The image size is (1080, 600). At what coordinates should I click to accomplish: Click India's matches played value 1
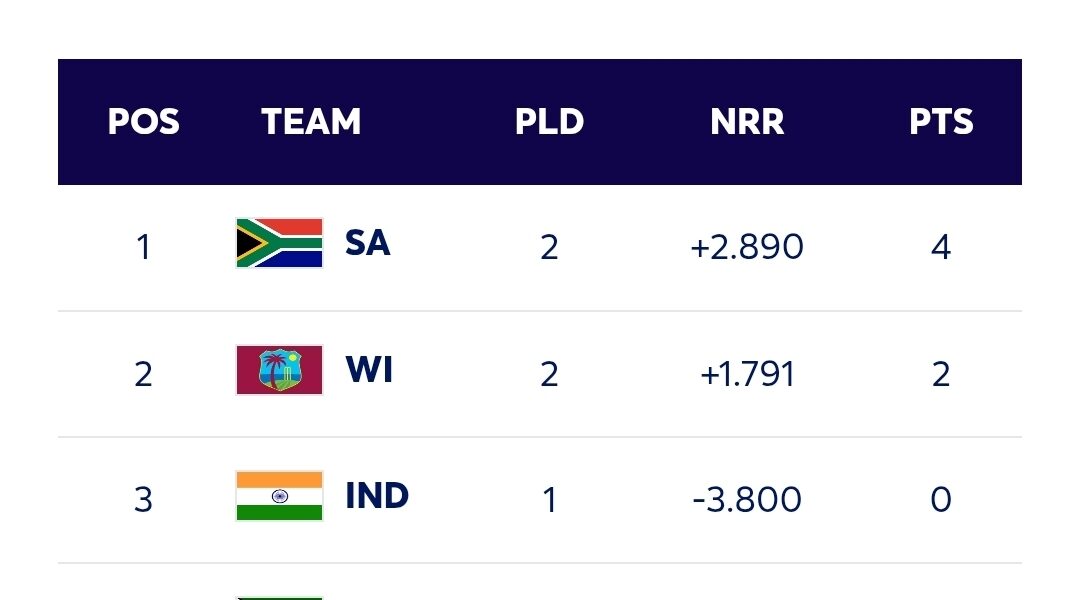[549, 499]
